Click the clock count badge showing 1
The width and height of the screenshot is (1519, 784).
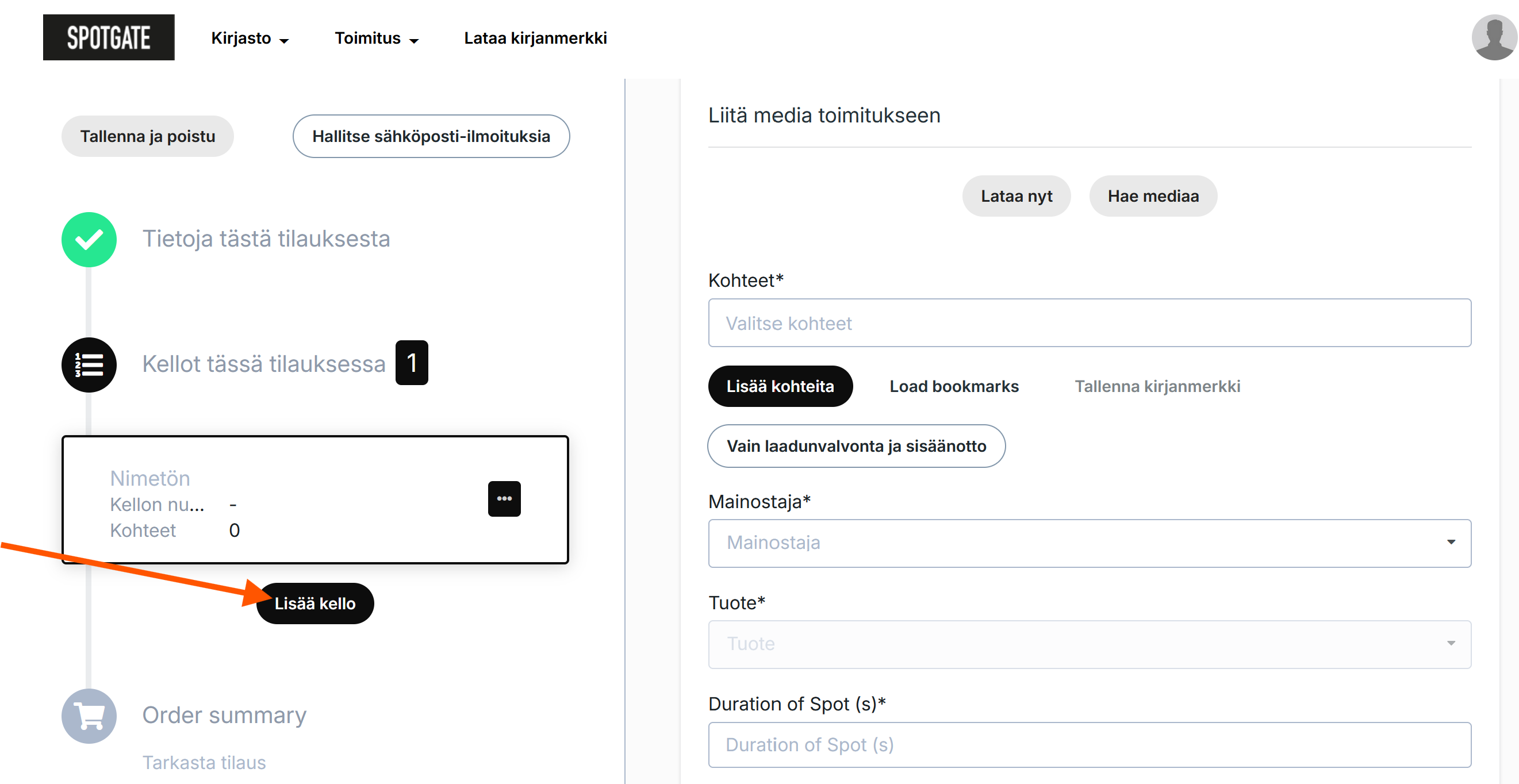[412, 363]
